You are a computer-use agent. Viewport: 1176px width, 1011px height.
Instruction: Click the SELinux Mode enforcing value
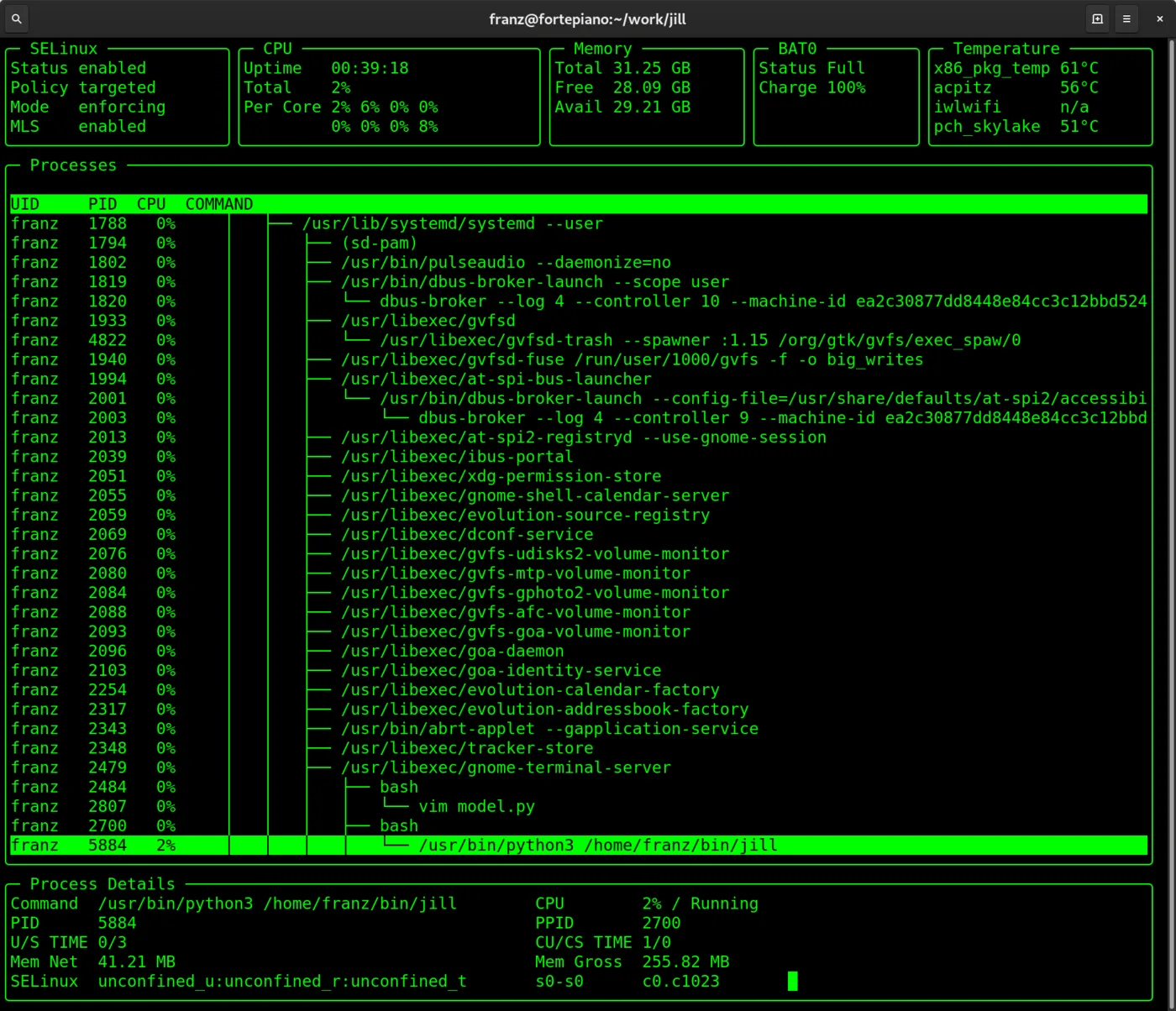click(x=122, y=107)
